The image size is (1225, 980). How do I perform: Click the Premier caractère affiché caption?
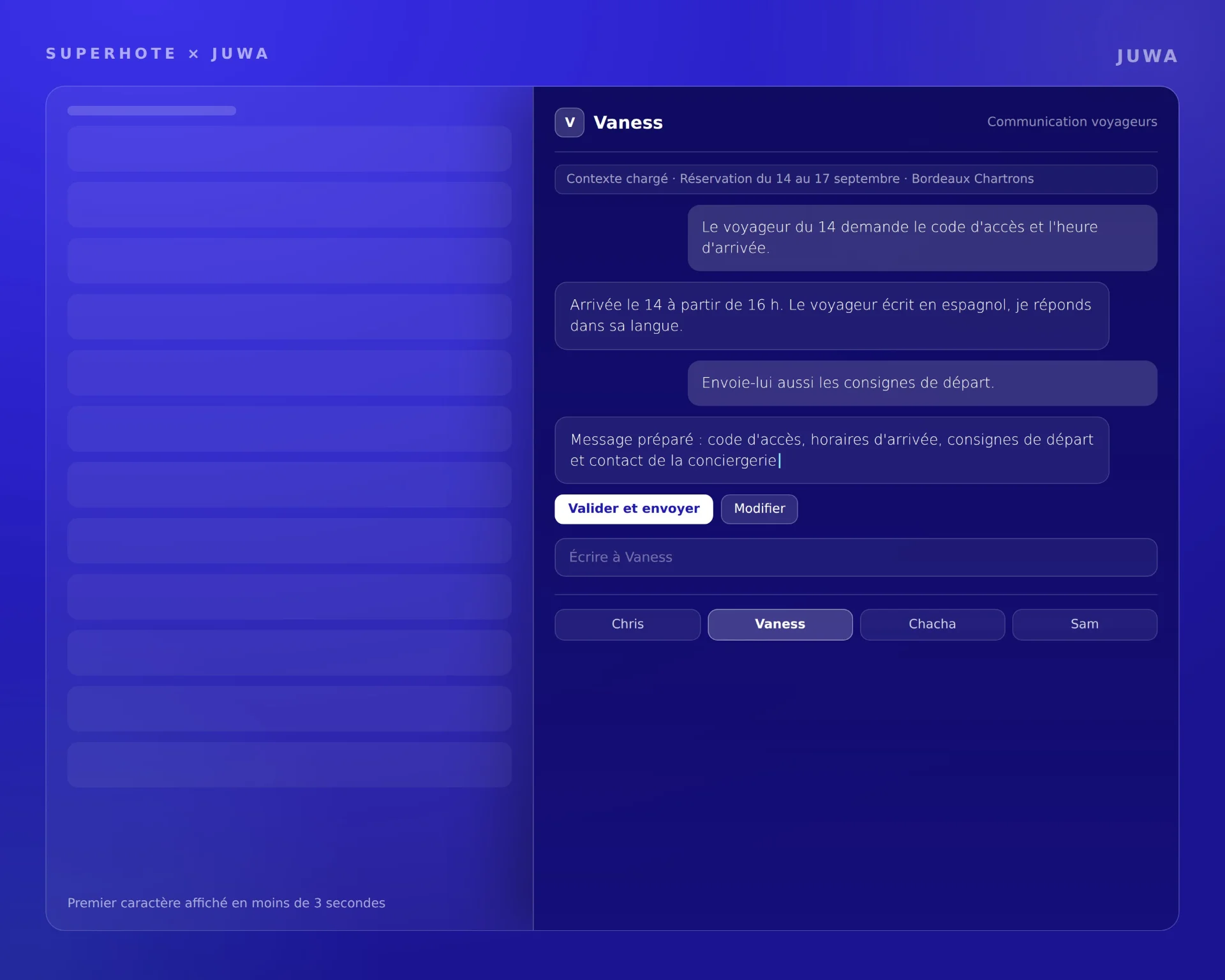click(226, 903)
